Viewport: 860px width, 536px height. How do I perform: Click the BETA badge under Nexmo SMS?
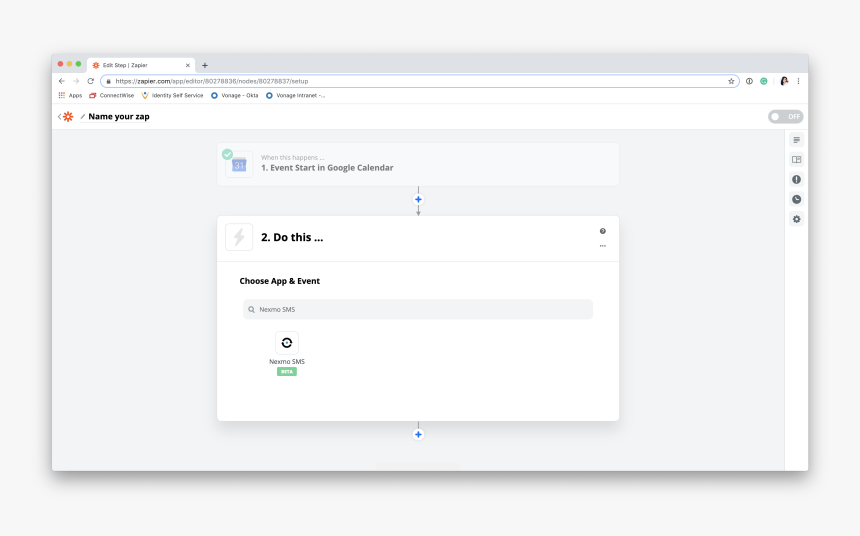[x=287, y=371]
